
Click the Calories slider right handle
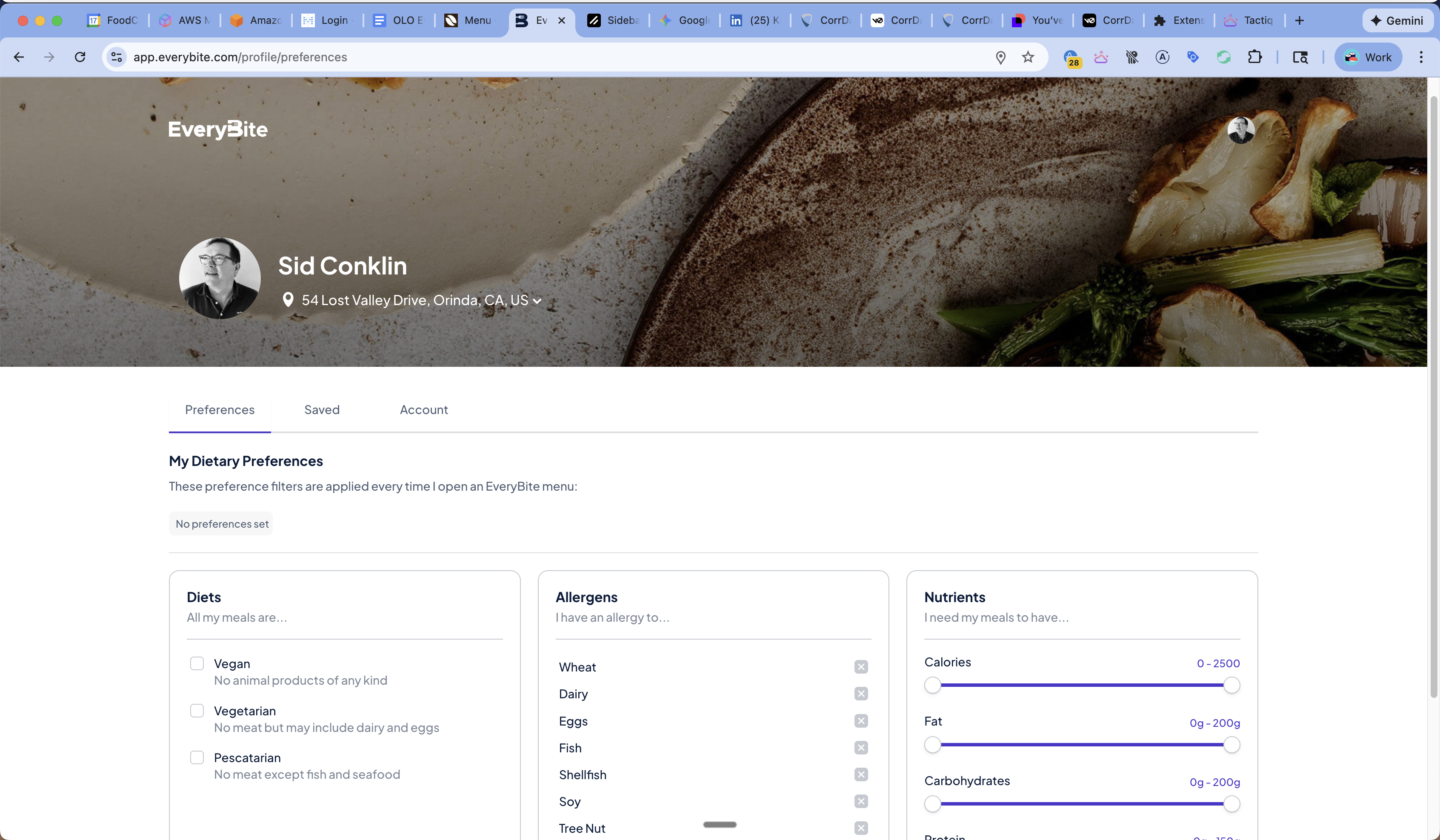(x=1231, y=685)
